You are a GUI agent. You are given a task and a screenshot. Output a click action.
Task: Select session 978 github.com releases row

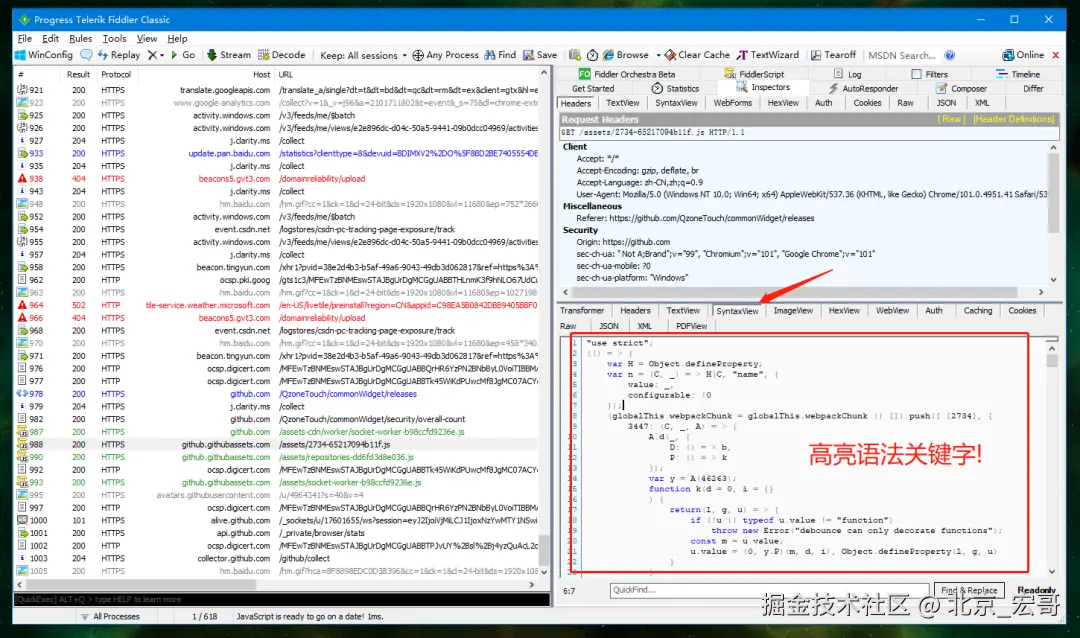tap(276, 394)
